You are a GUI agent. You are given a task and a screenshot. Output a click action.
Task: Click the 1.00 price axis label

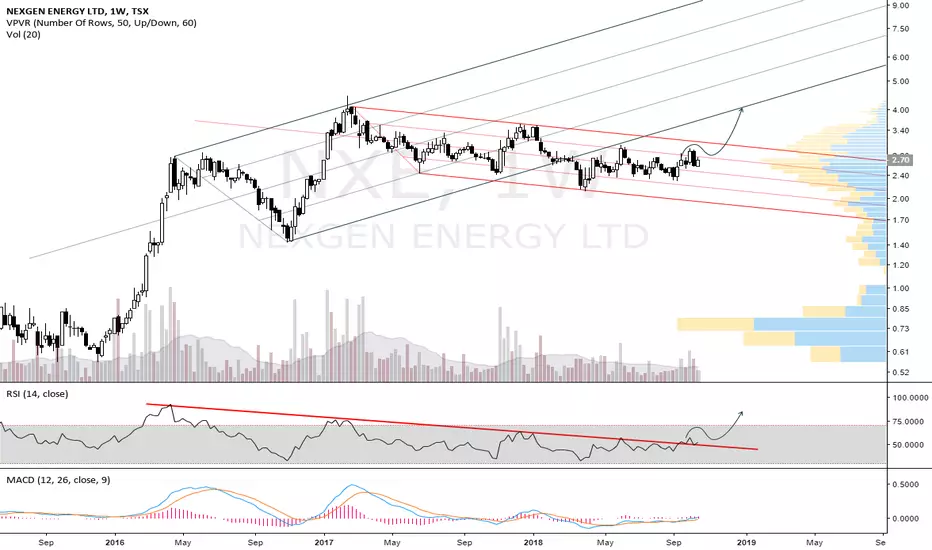click(x=900, y=288)
